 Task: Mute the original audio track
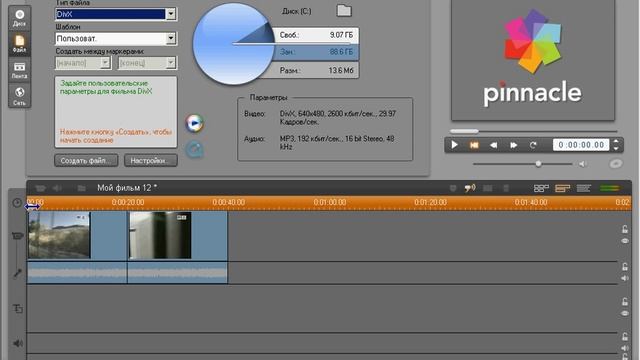625,278
